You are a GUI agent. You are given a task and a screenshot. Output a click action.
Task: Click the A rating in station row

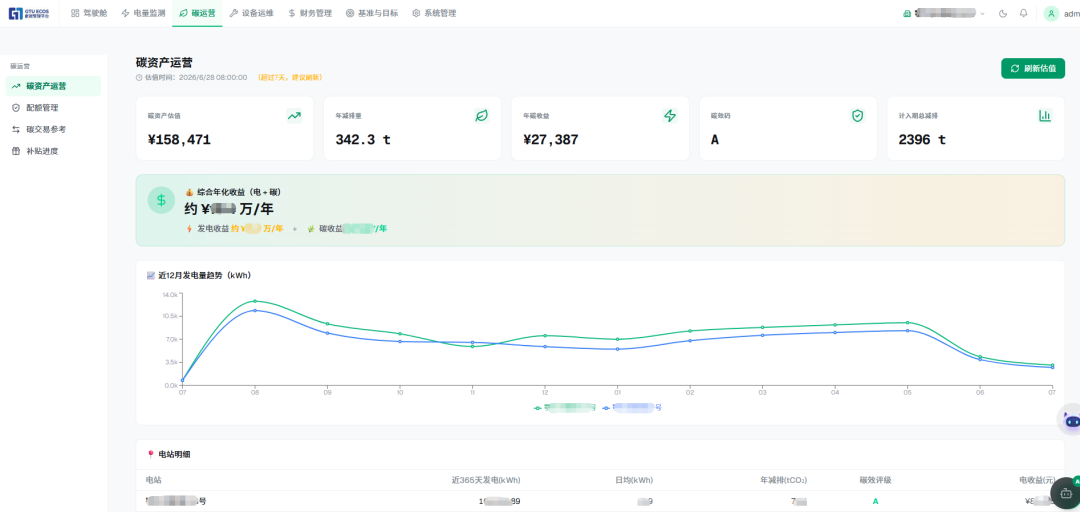tap(875, 501)
